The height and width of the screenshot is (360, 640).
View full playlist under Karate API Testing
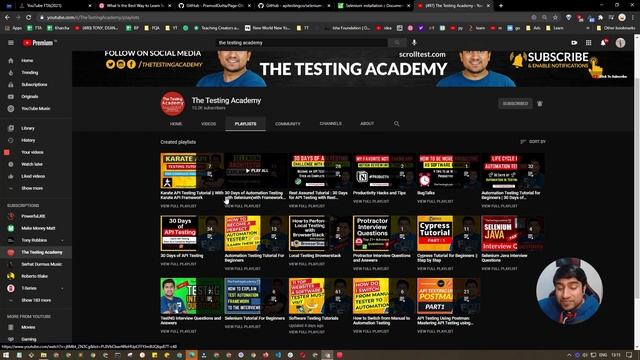pyautogui.click(x=178, y=206)
